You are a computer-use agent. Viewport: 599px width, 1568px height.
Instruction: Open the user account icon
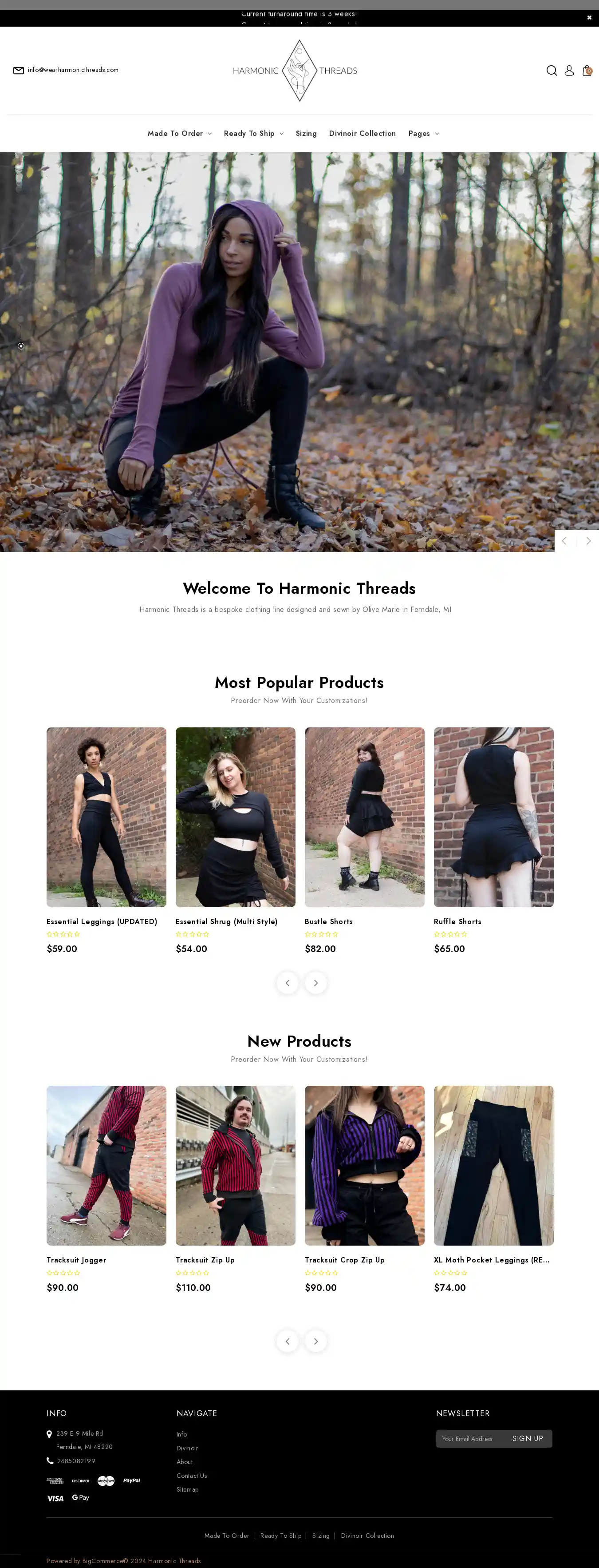(x=569, y=71)
